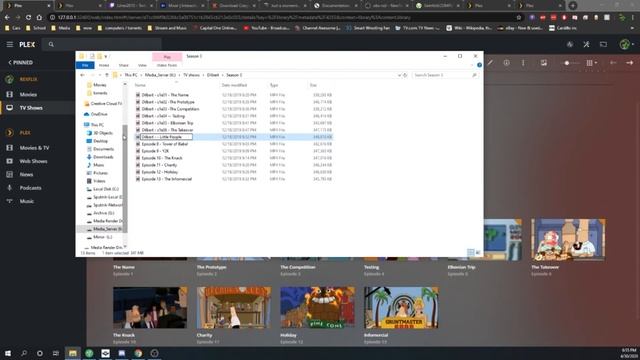Screen dimensions: 640x360
Task: Open the File tab in Explorer ribbon
Action: [x=85, y=65]
